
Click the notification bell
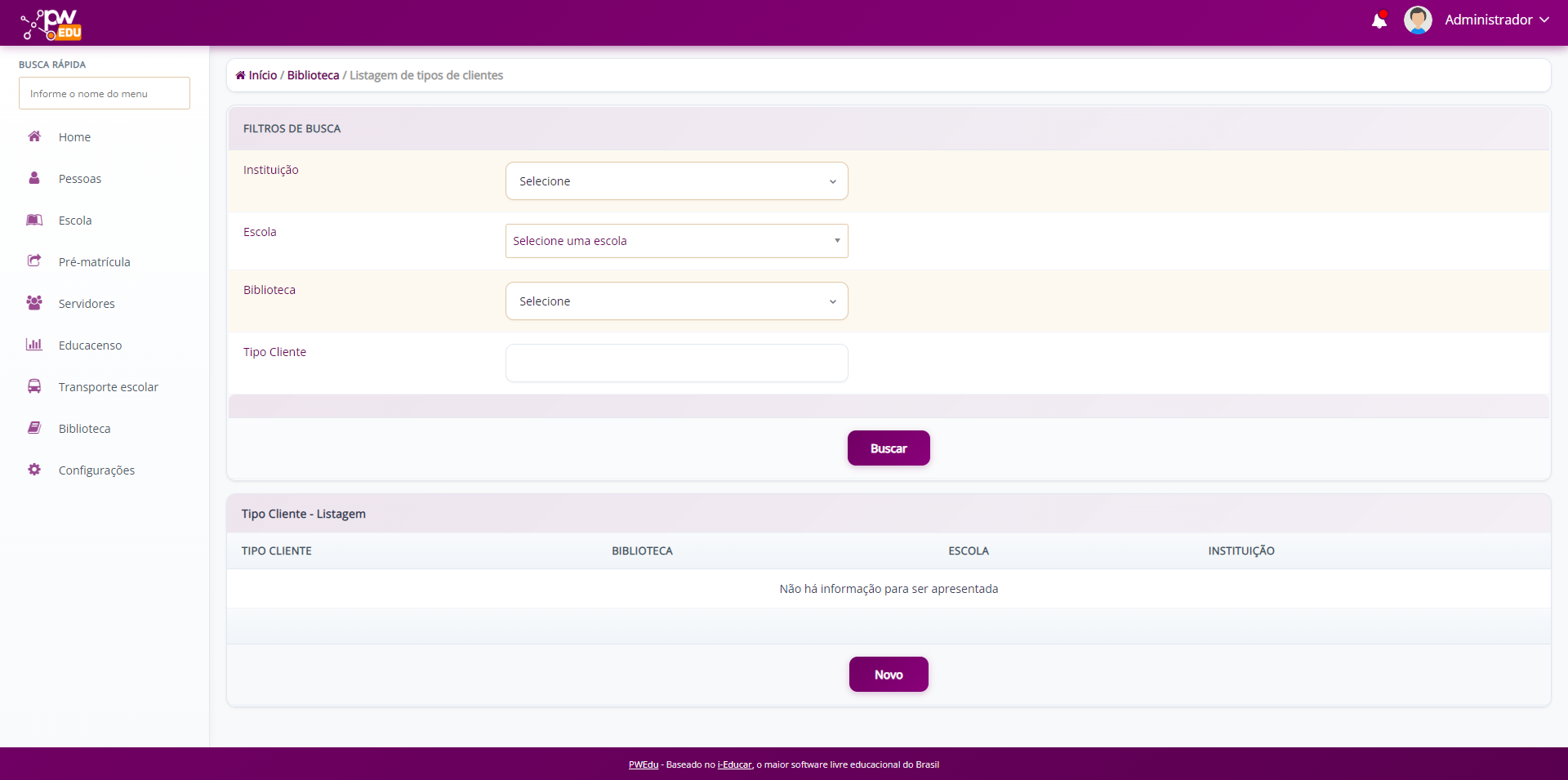(x=1380, y=20)
